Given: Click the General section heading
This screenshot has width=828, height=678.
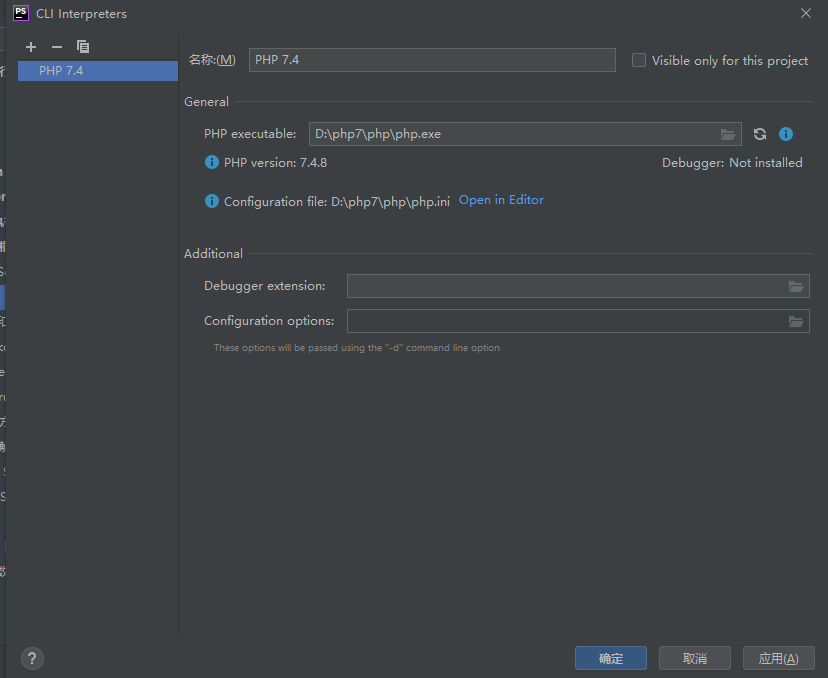Looking at the screenshot, I should [x=206, y=101].
